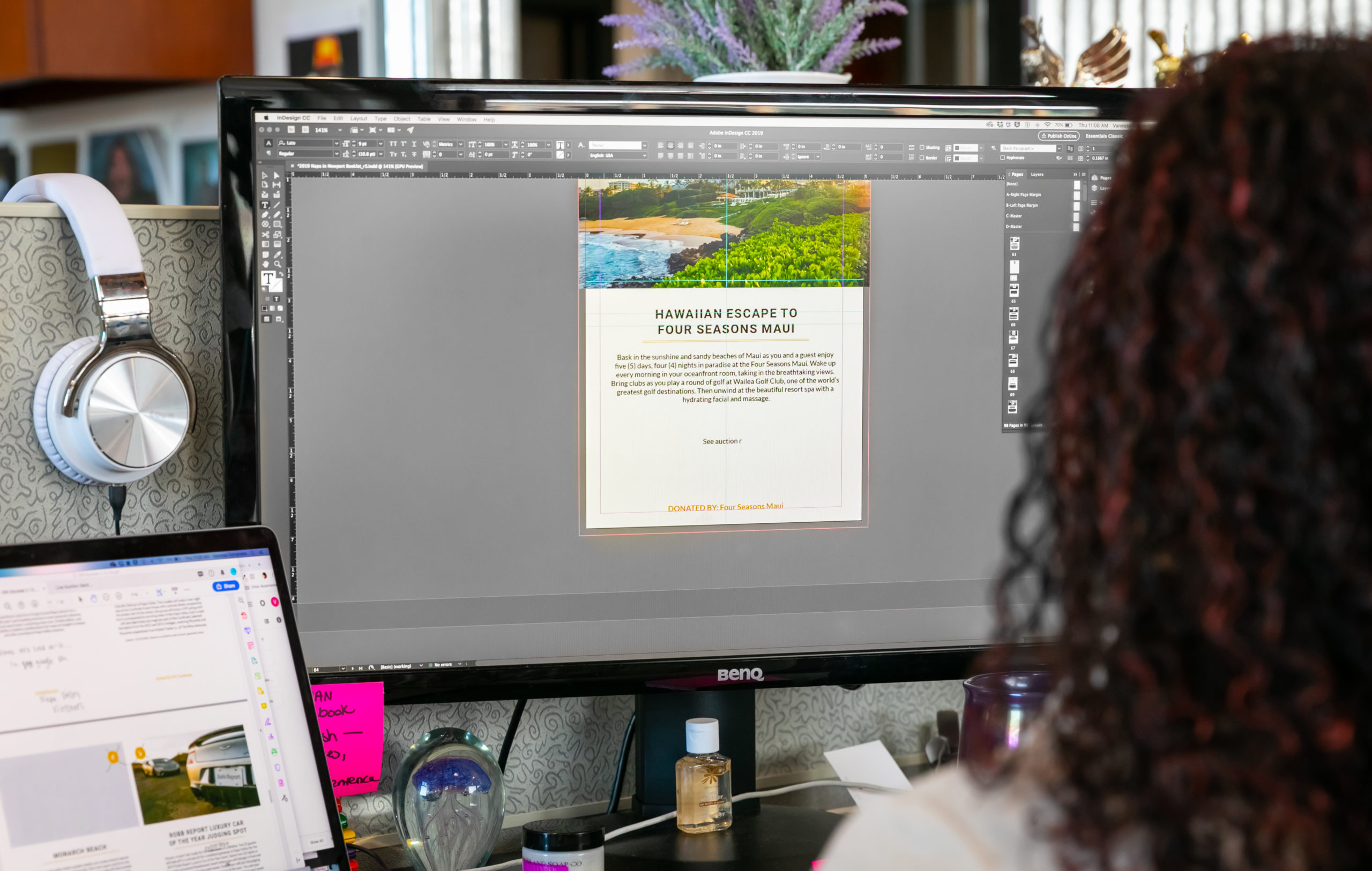Image resolution: width=1372 pixels, height=871 pixels.
Task: Apply Underline formatting icon
Action: click(414, 144)
